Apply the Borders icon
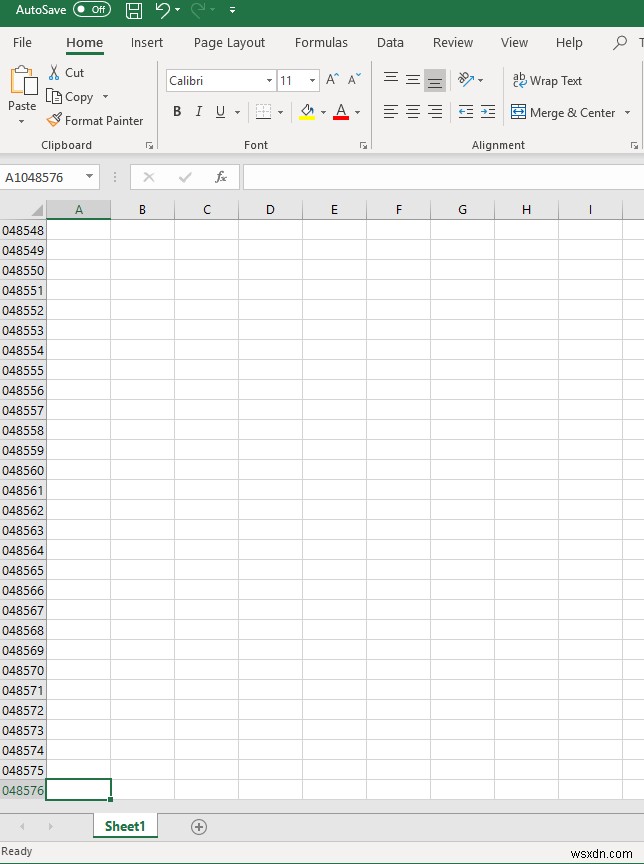 pyautogui.click(x=263, y=112)
